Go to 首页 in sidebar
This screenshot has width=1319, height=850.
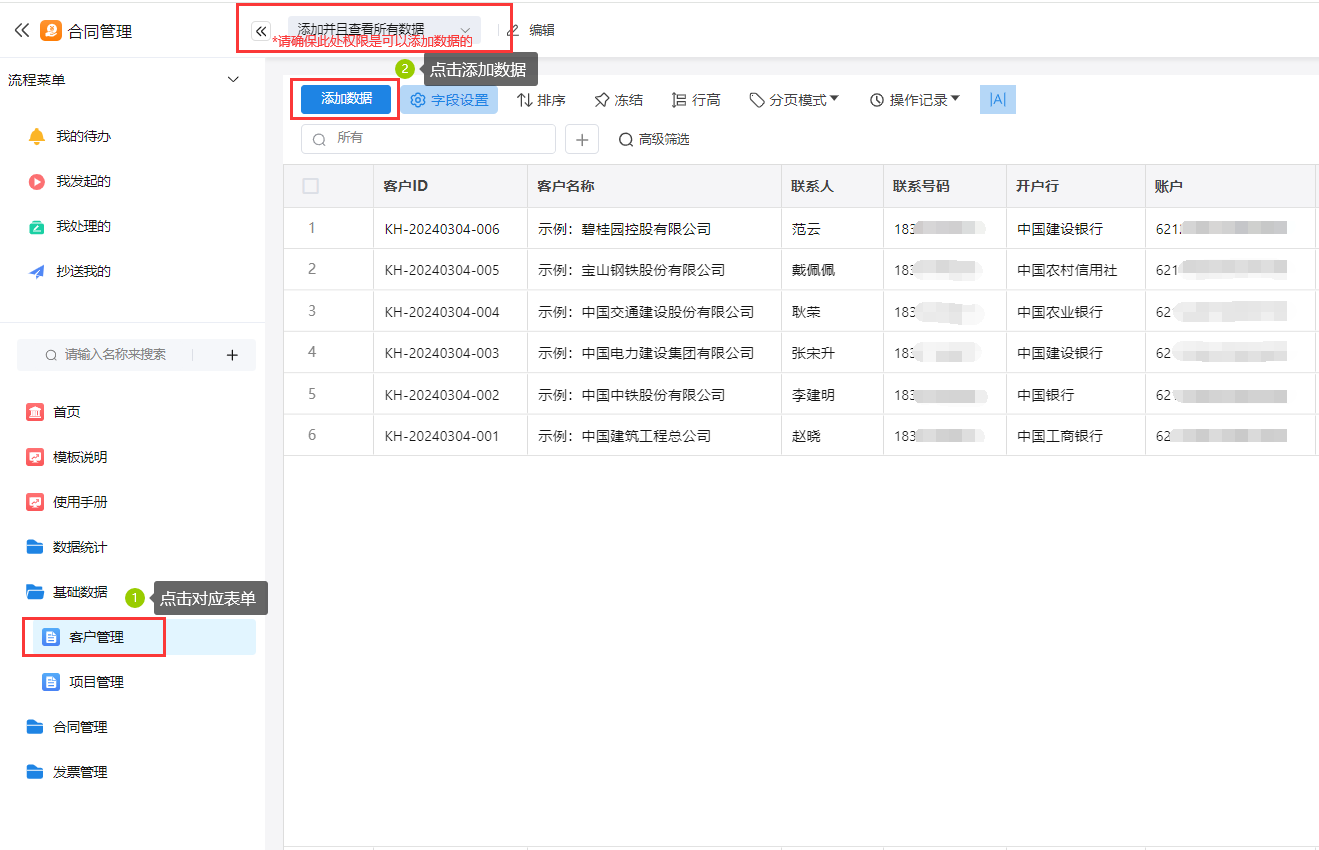point(67,412)
